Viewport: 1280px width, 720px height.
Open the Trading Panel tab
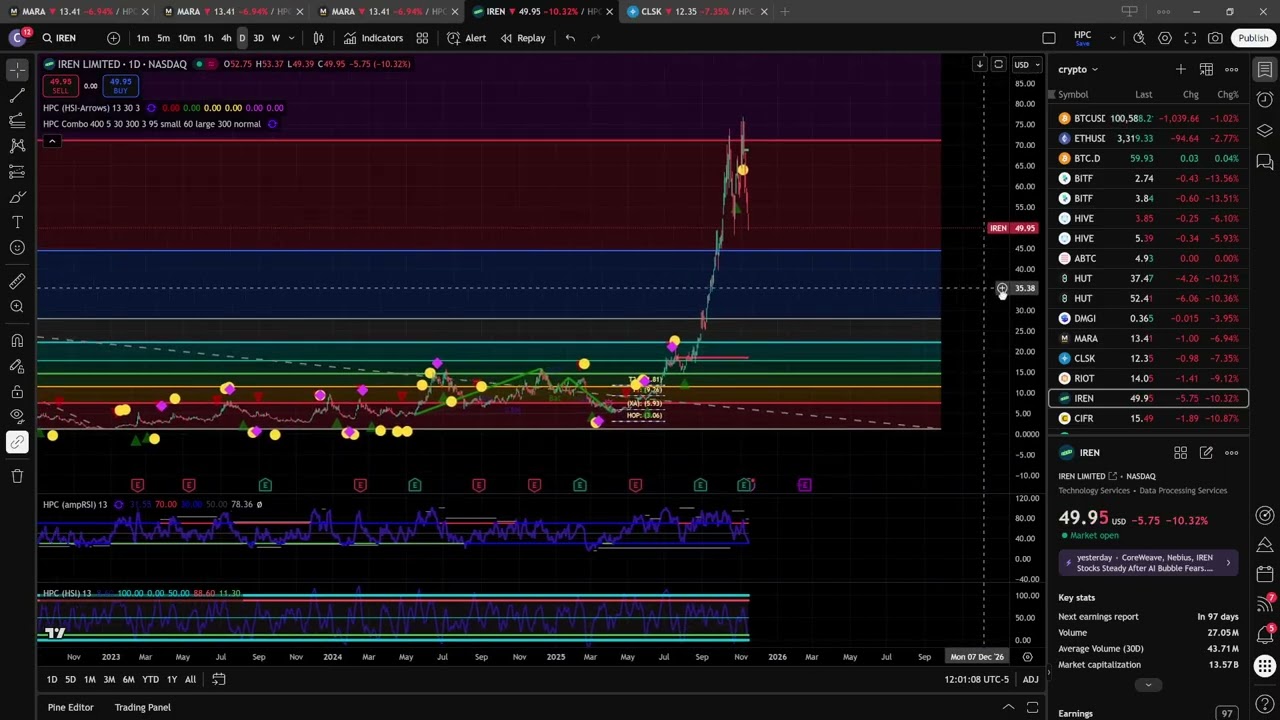click(142, 707)
